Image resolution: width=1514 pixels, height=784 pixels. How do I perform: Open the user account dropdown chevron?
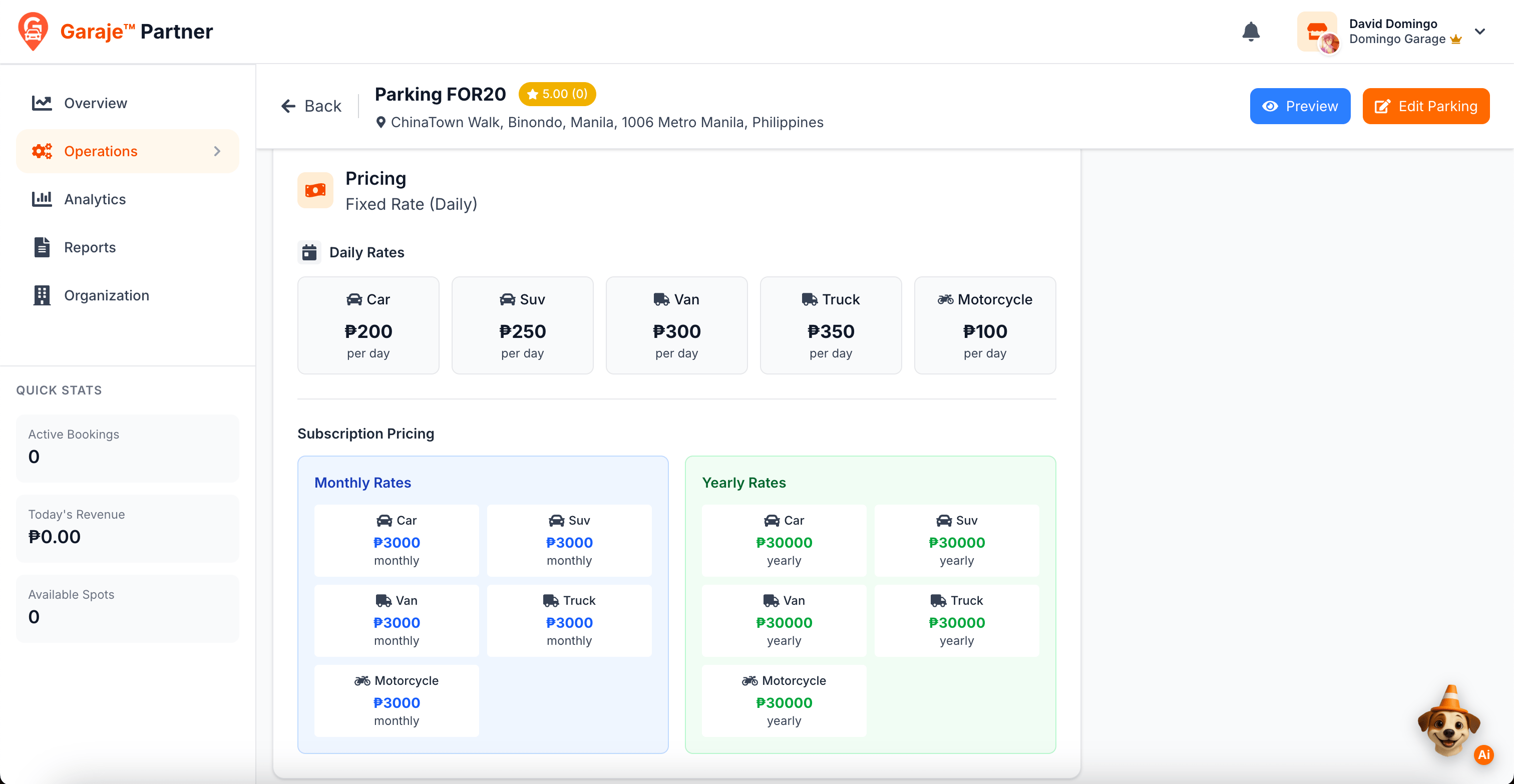1480,32
